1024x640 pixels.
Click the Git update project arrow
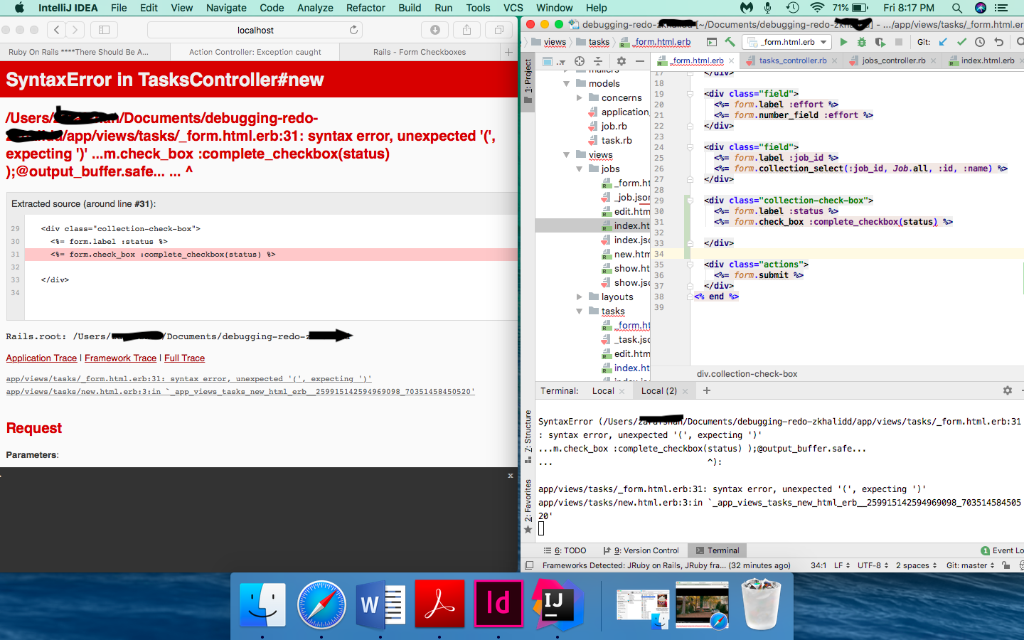tap(942, 42)
